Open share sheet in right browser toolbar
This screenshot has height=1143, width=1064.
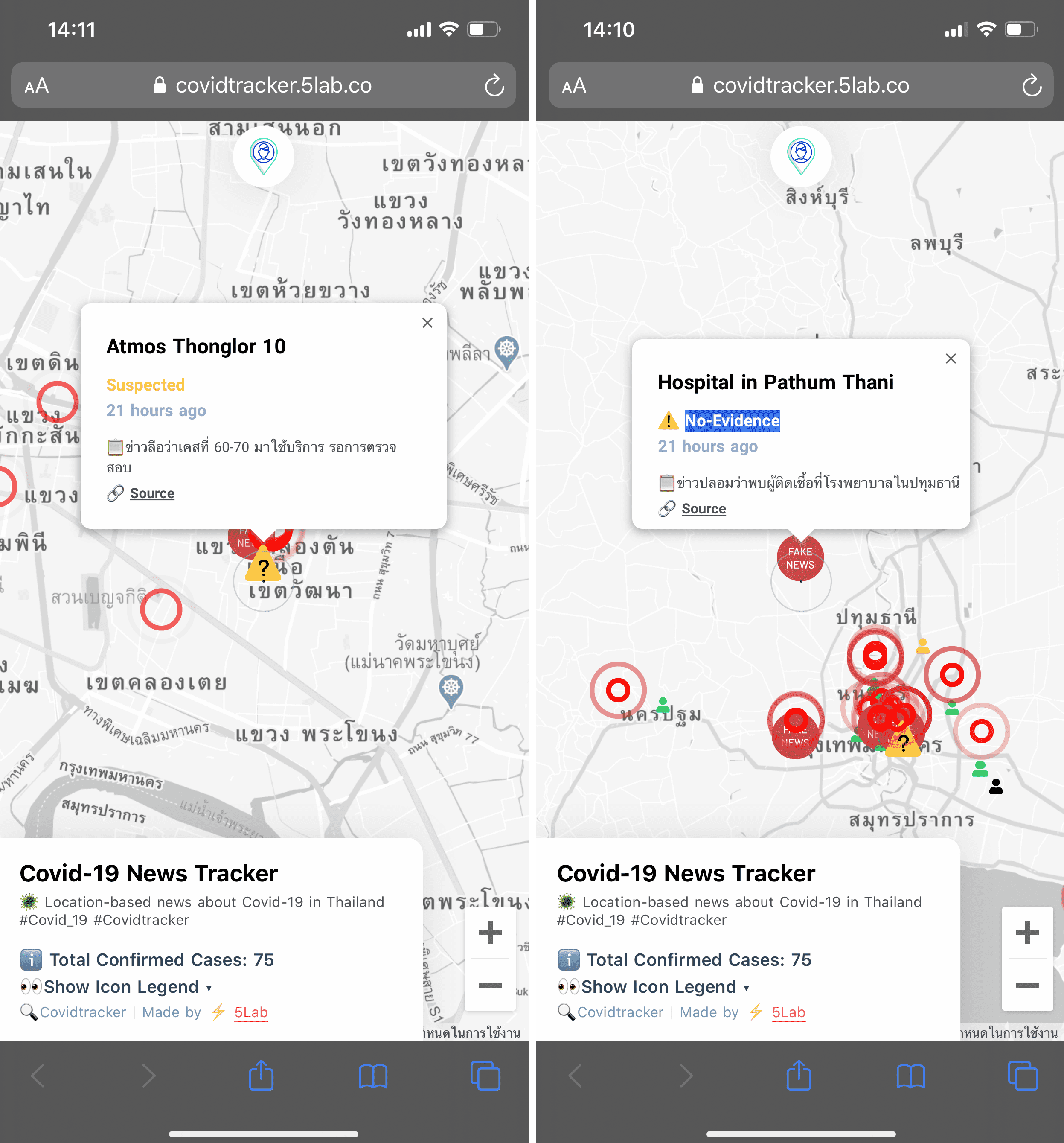[798, 1075]
